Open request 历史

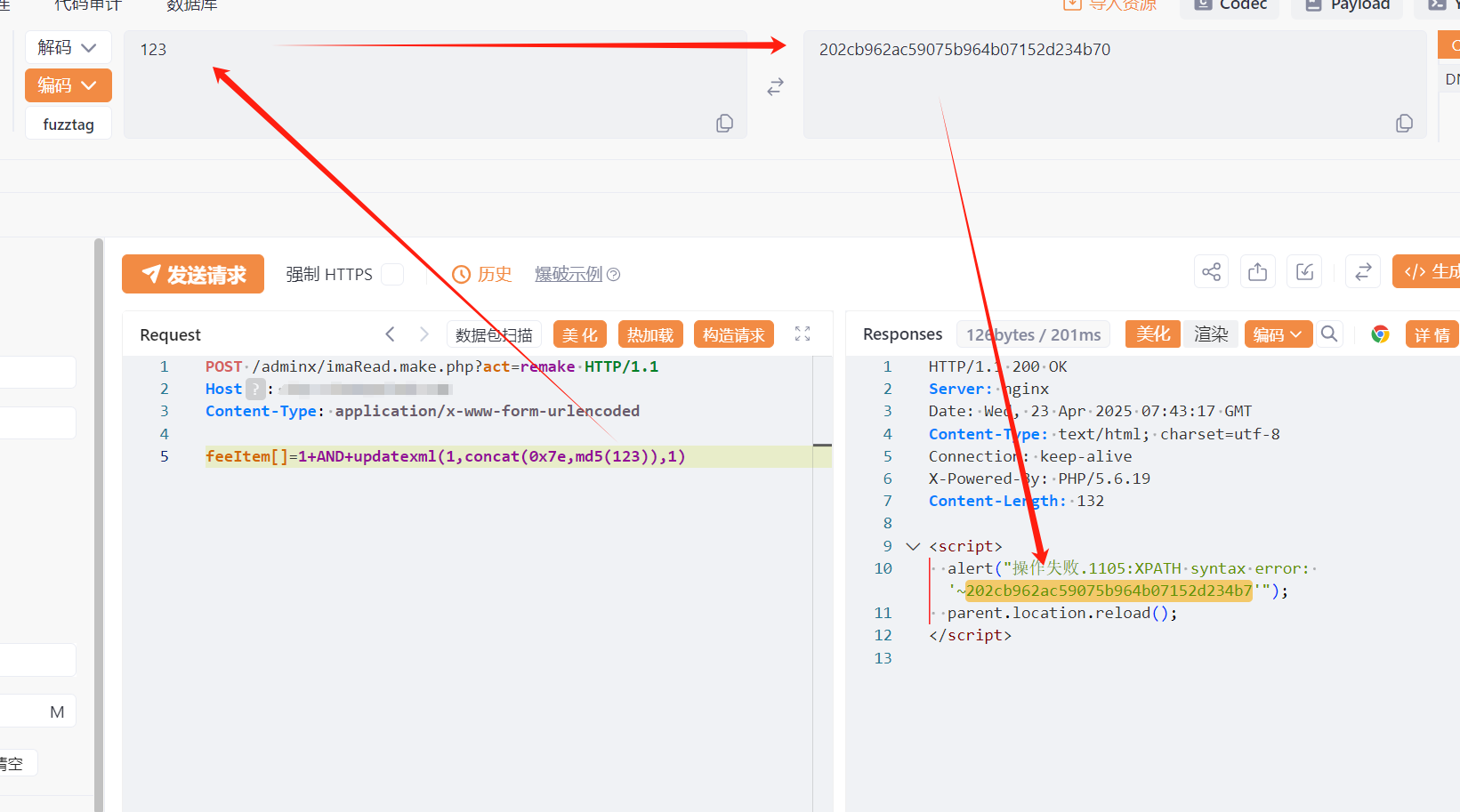pyautogui.click(x=482, y=274)
